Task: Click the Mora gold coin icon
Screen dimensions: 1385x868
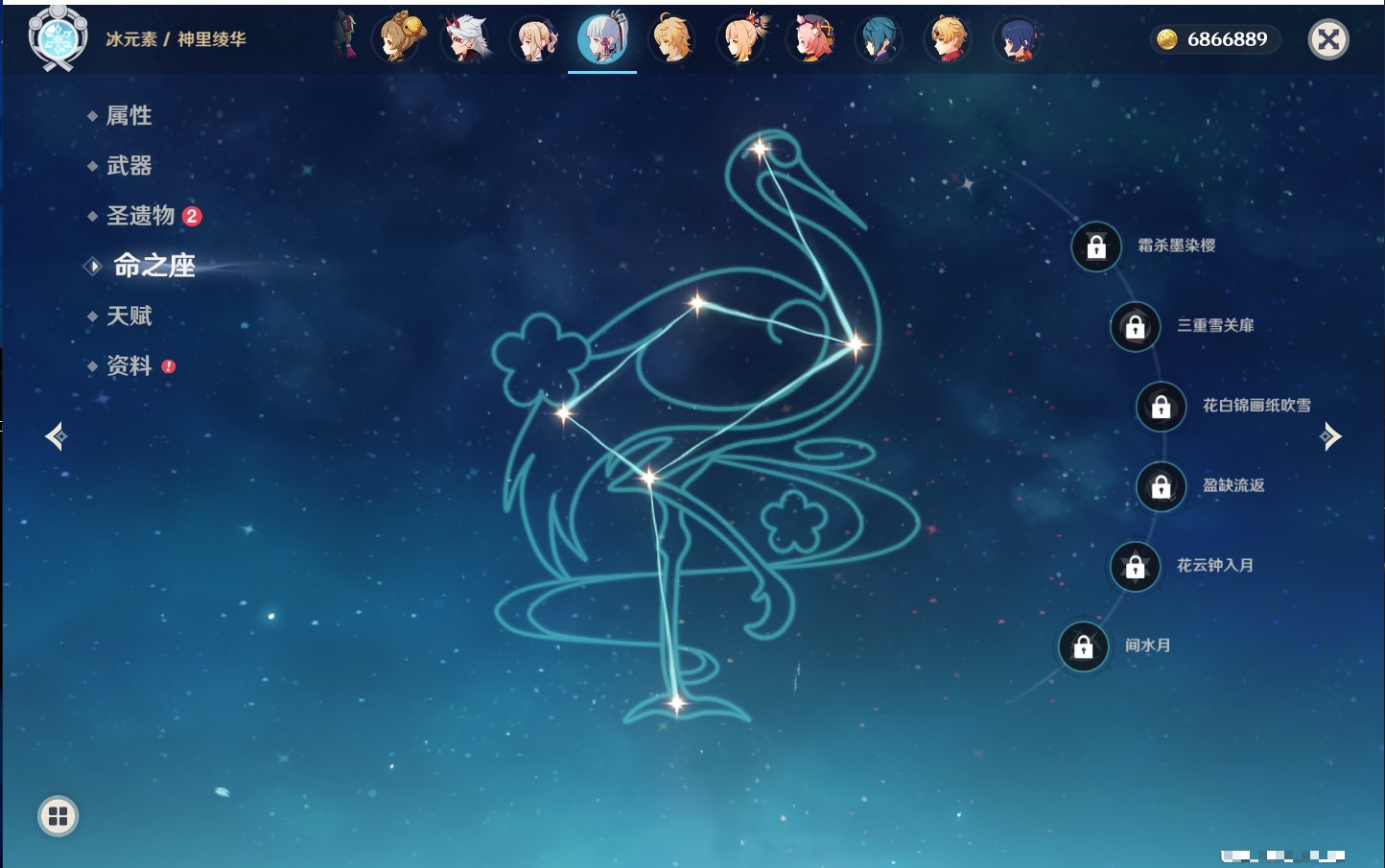Action: [x=1167, y=39]
